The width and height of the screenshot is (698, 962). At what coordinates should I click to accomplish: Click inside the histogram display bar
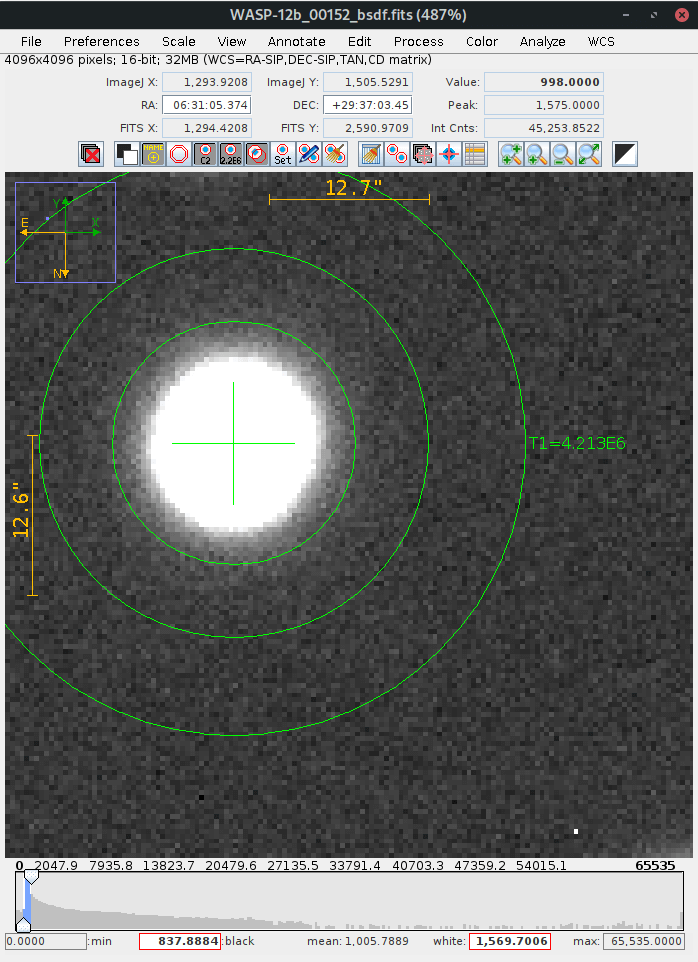pyautogui.click(x=350, y=901)
